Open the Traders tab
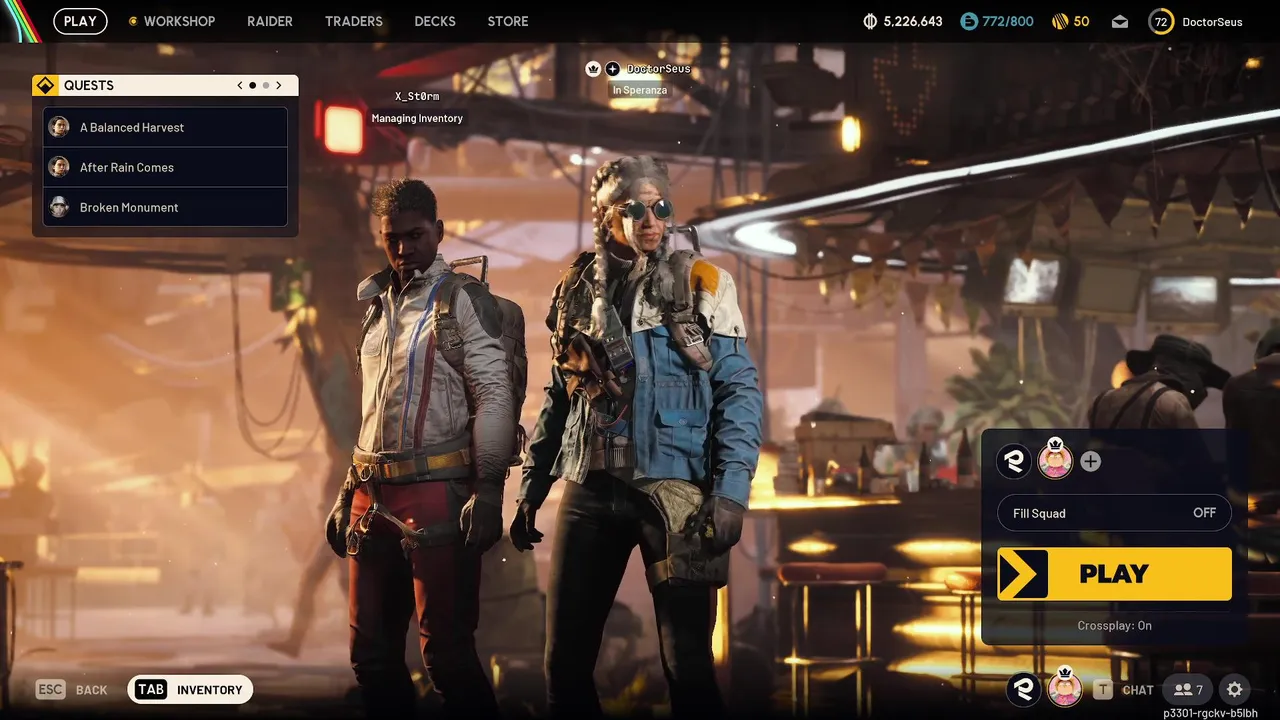The image size is (1280, 720). pos(354,21)
